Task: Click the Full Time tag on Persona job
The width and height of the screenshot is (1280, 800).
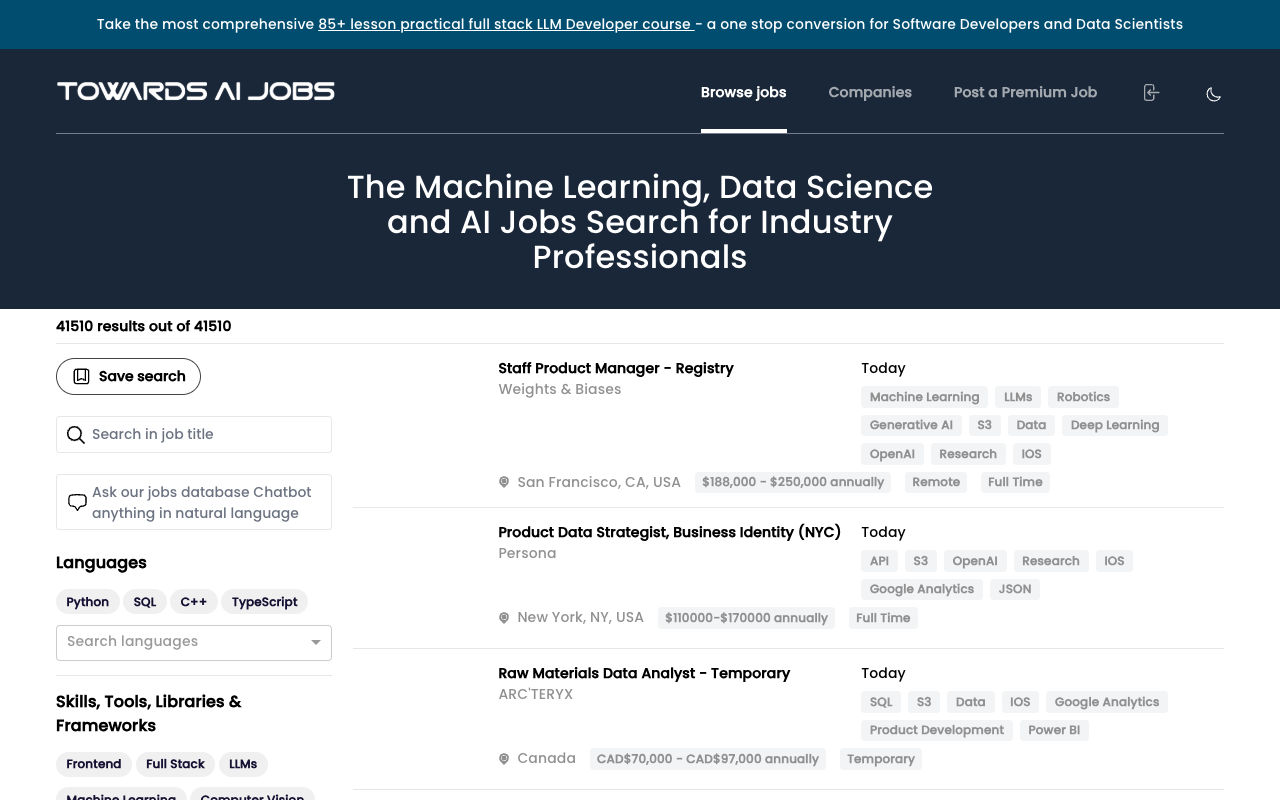Action: pyautogui.click(x=883, y=618)
